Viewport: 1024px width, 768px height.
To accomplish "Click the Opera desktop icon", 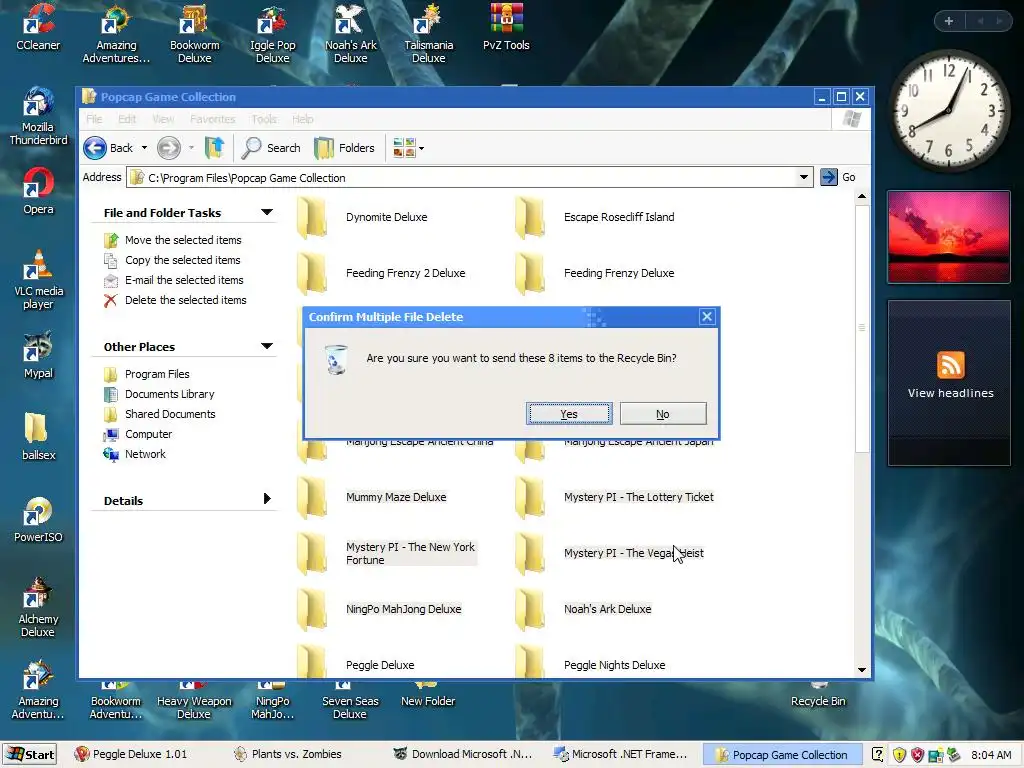I will coord(38,191).
